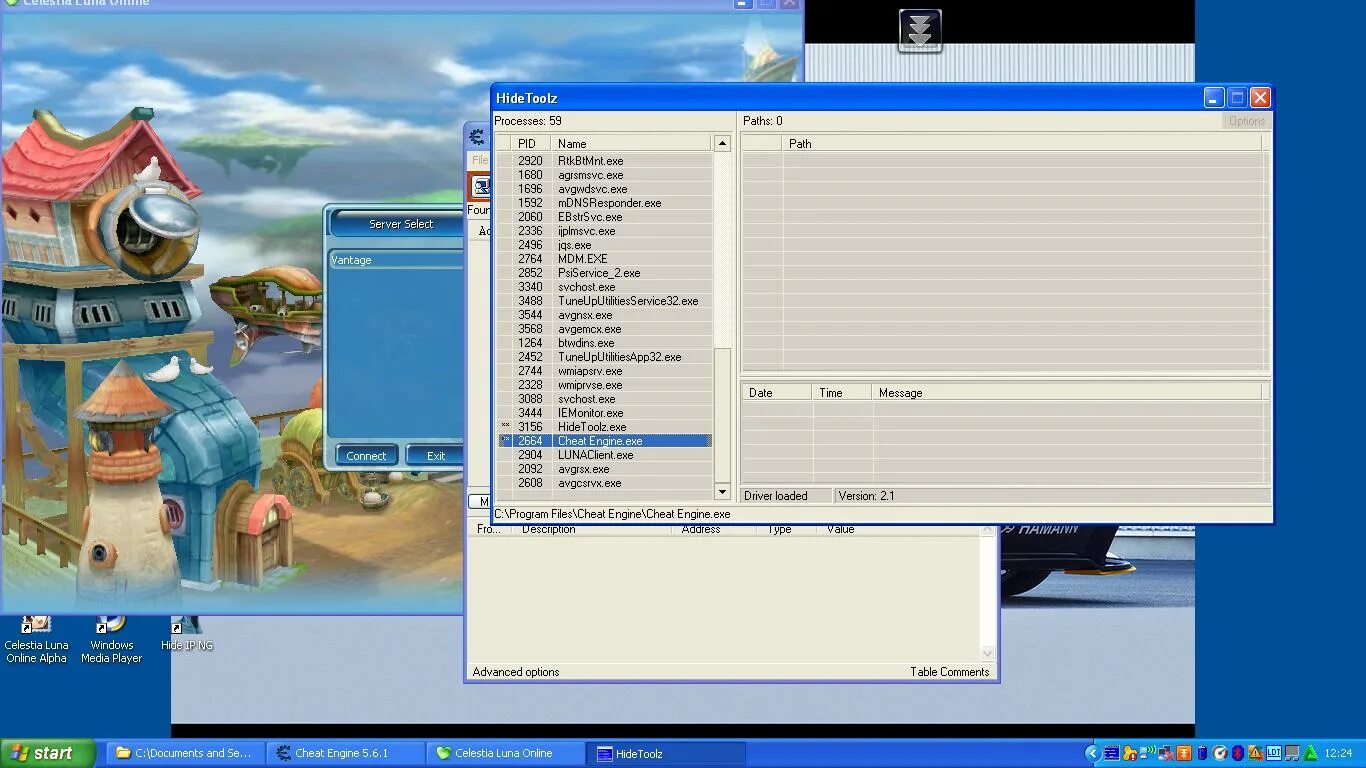Select the RtkBtMnt.exe process row

click(x=604, y=161)
